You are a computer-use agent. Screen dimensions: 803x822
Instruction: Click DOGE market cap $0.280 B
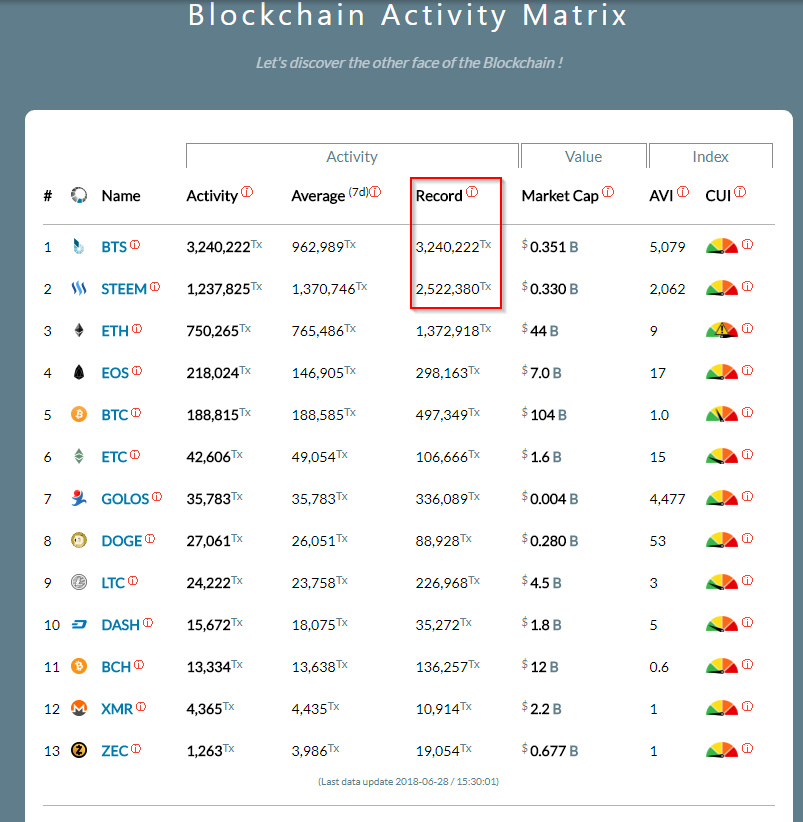click(550, 540)
